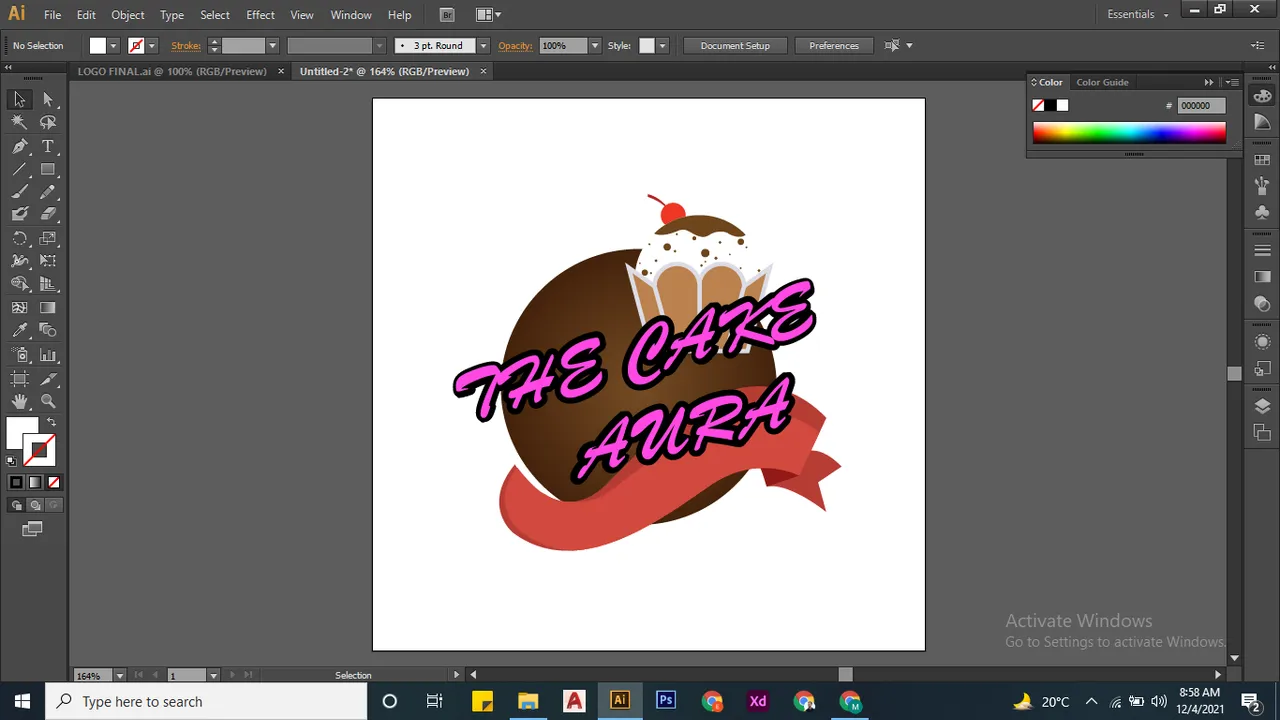Viewport: 1280px width, 720px height.
Task: Enable Draw Normal mode
Action: 16,505
